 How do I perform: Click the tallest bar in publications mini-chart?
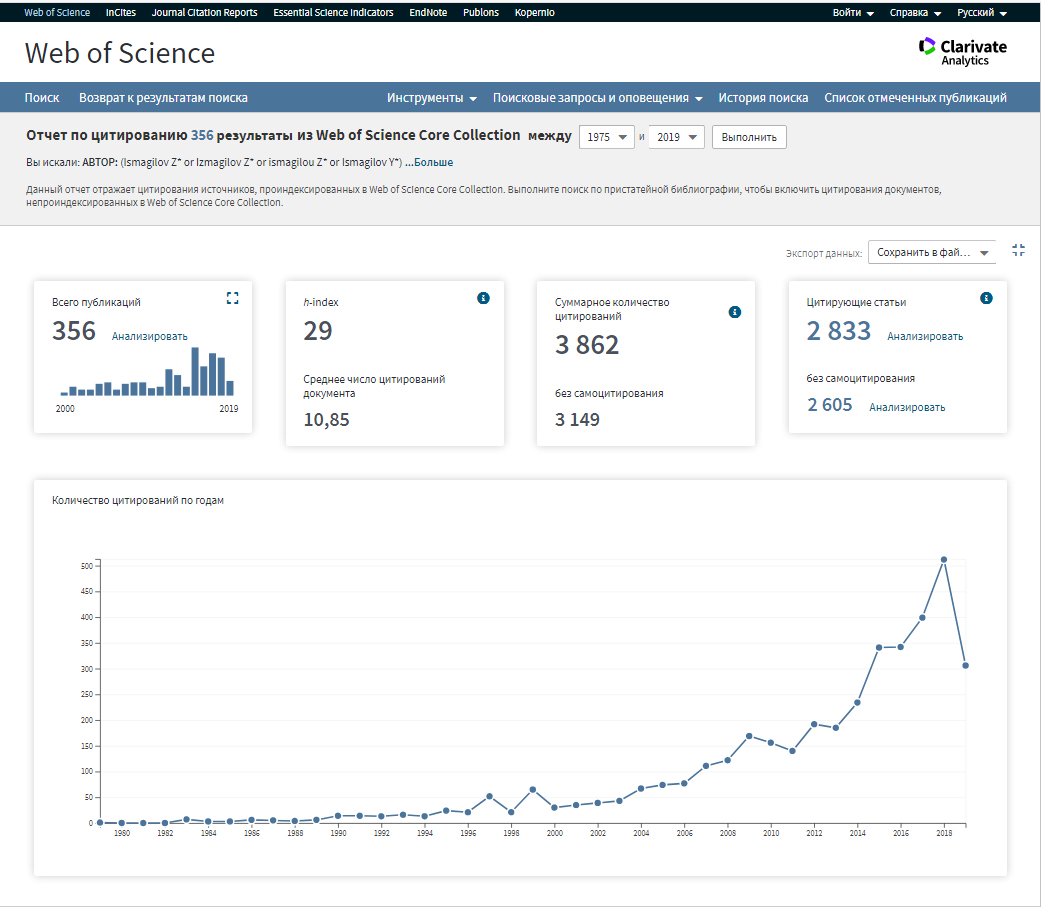click(195, 372)
